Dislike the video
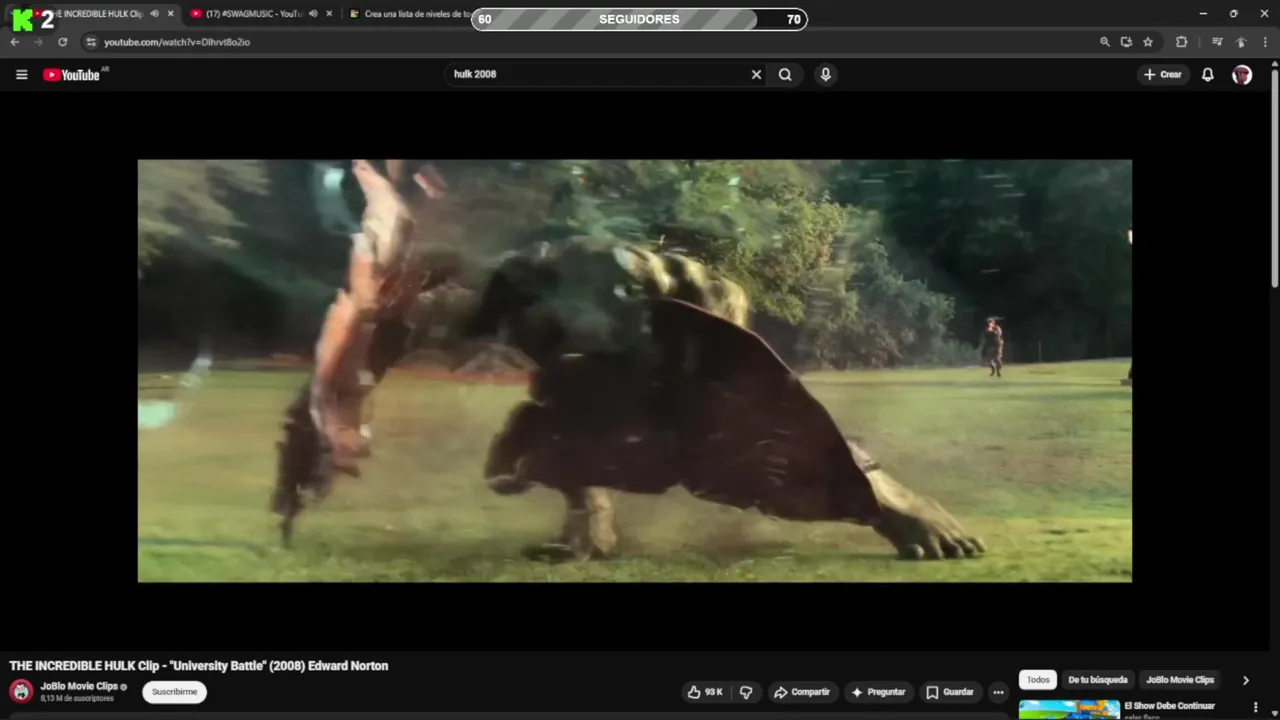This screenshot has height=720, width=1280. point(746,692)
